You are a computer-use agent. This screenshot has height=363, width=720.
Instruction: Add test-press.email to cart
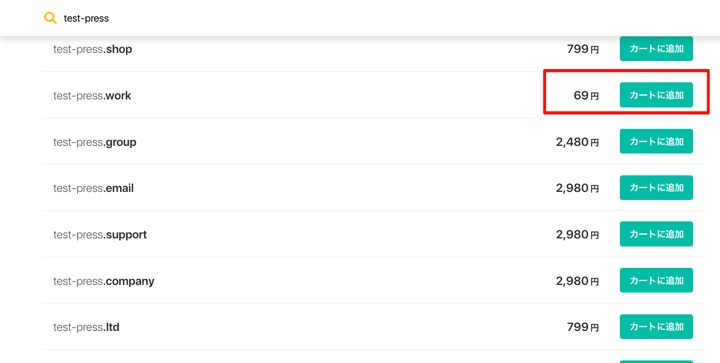656,188
